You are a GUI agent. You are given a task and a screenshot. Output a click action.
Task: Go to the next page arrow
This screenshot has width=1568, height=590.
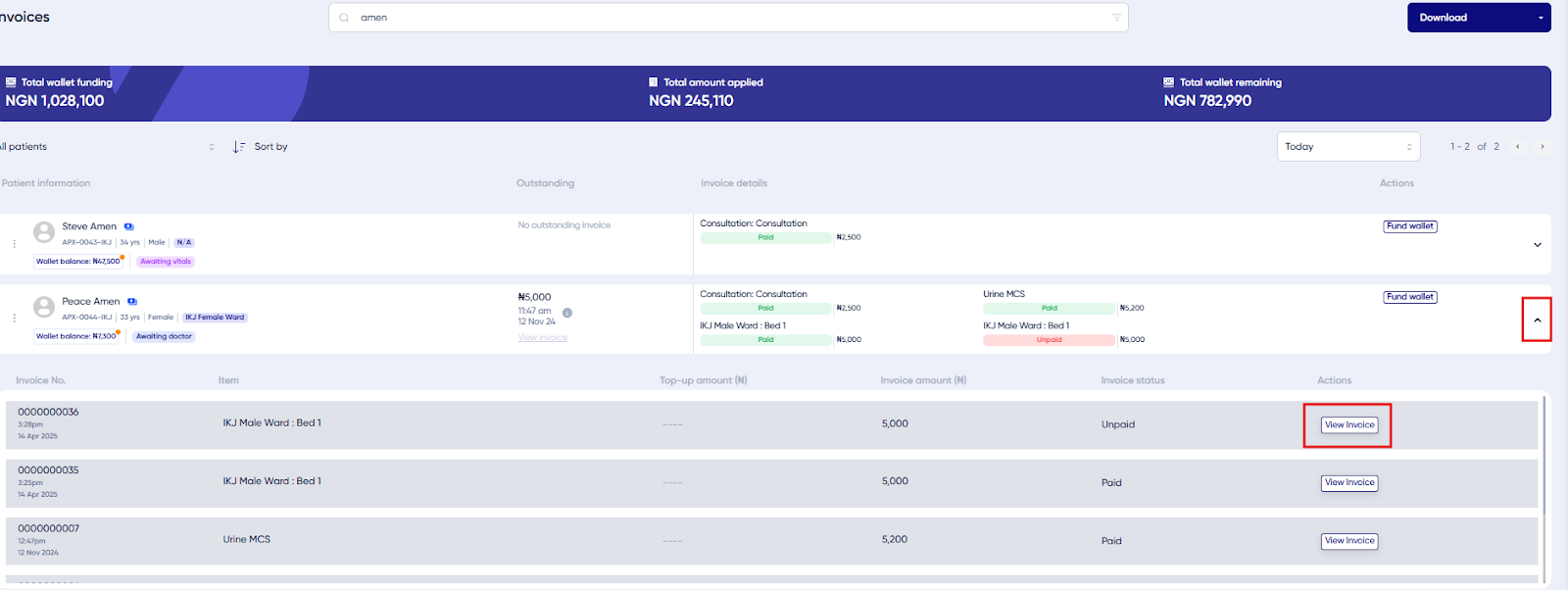pos(1542,147)
